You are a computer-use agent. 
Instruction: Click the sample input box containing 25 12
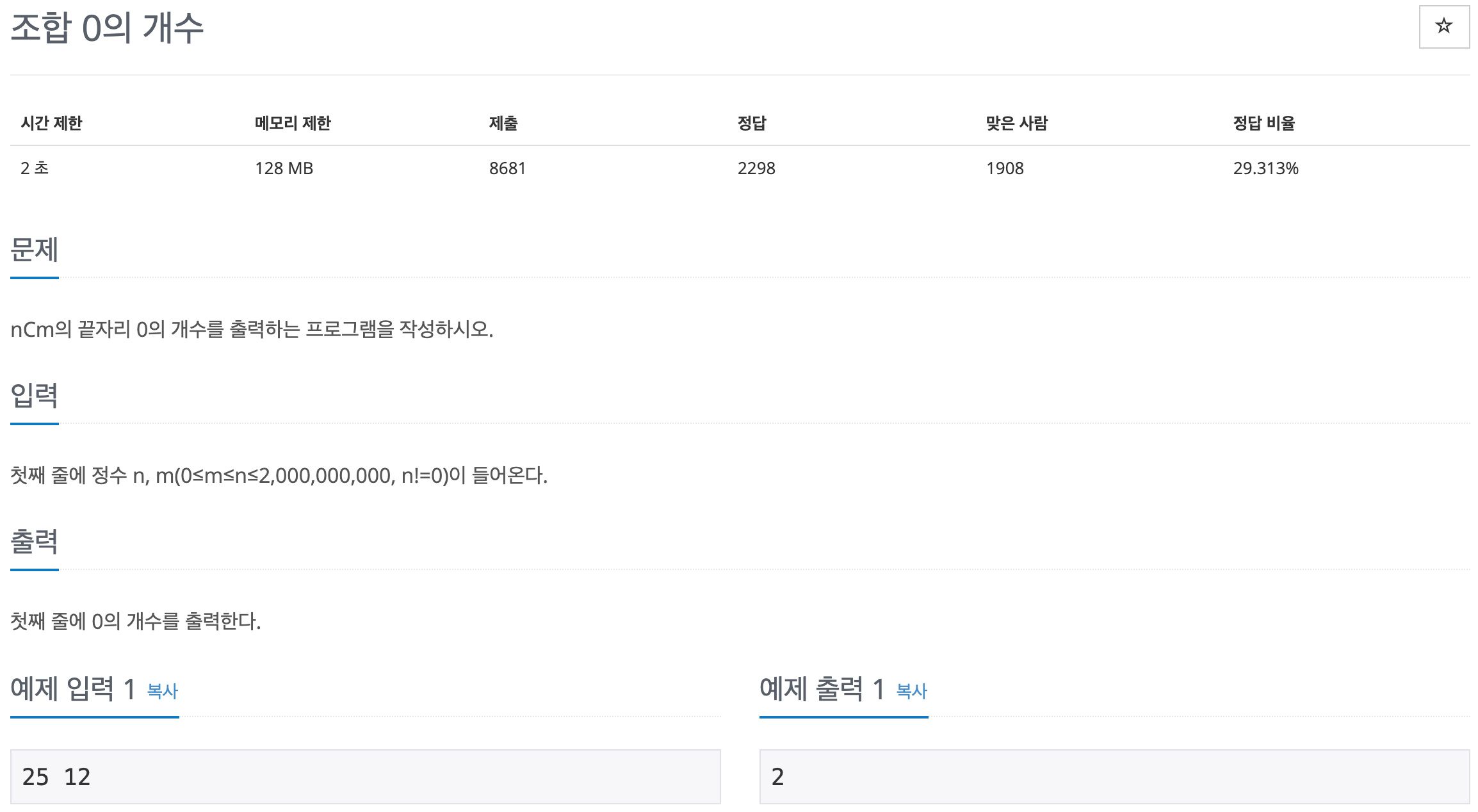pyautogui.click(x=366, y=777)
